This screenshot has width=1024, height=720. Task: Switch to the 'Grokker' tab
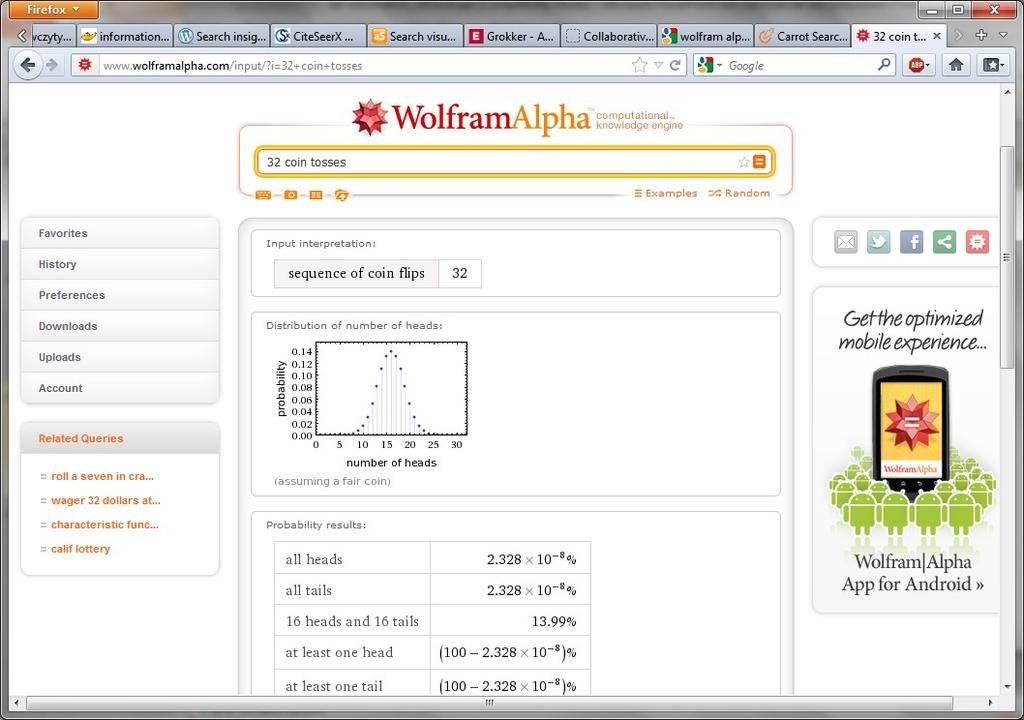point(512,37)
